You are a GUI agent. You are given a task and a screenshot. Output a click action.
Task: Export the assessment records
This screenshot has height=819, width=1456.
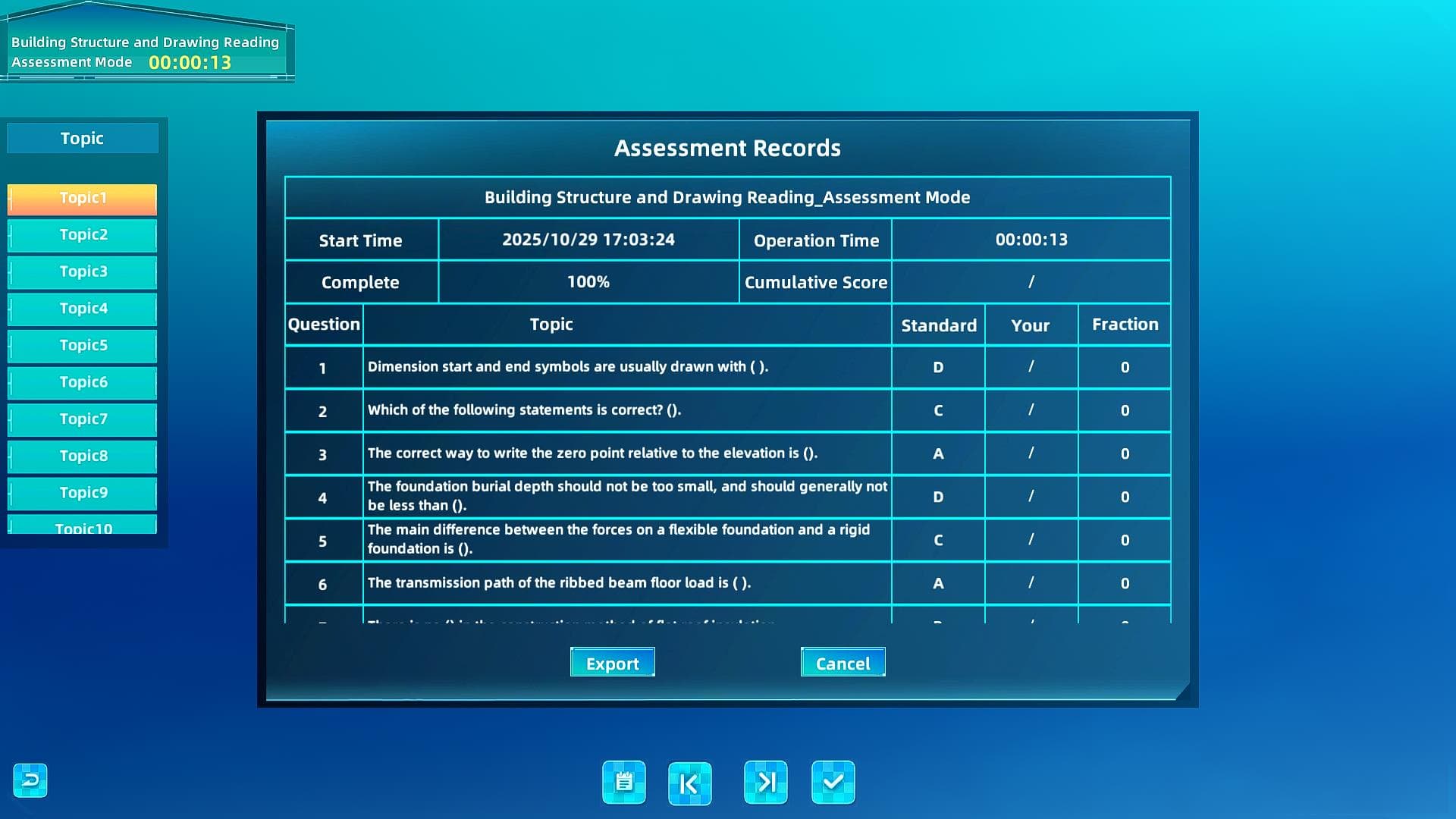point(612,663)
